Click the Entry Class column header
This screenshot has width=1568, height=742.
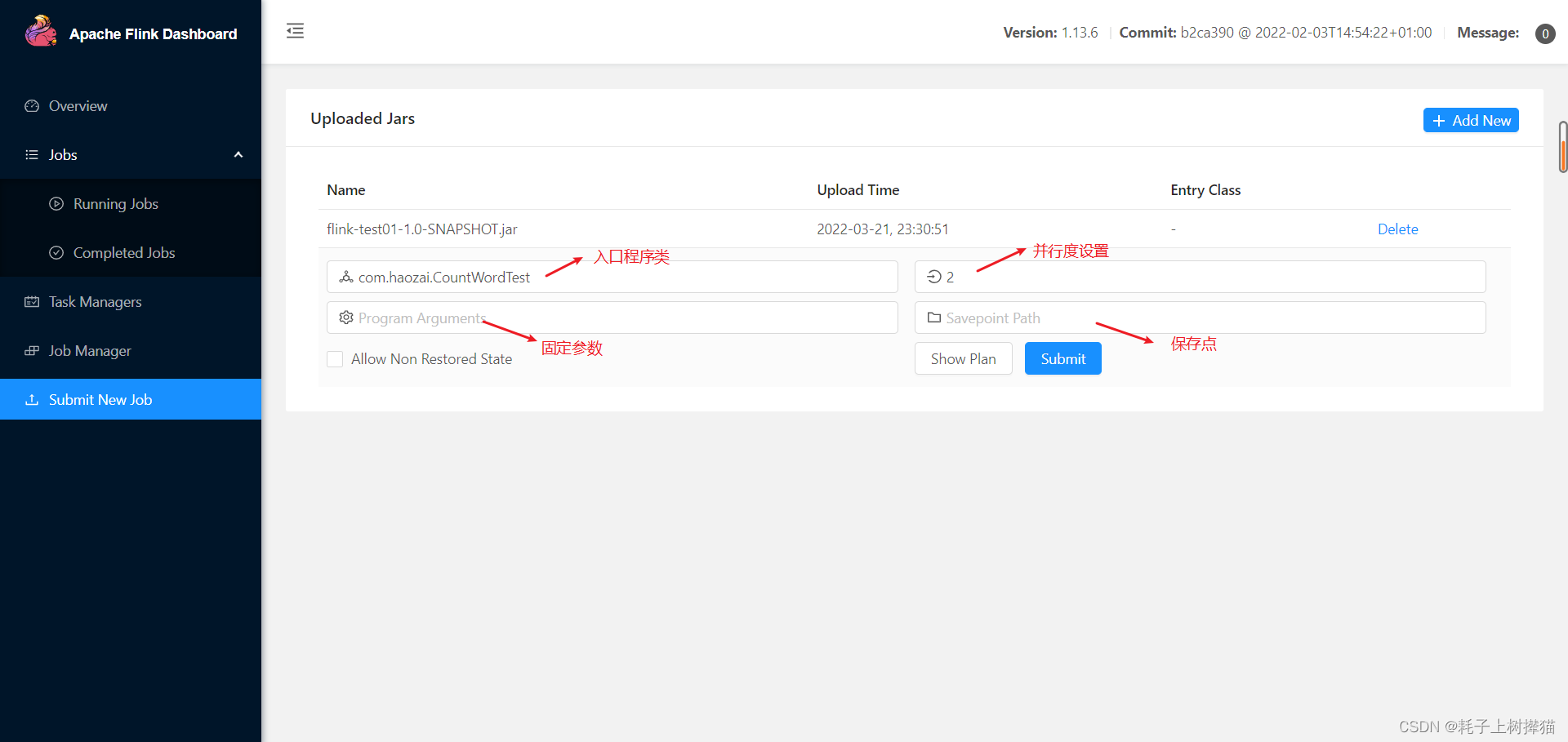1205,190
